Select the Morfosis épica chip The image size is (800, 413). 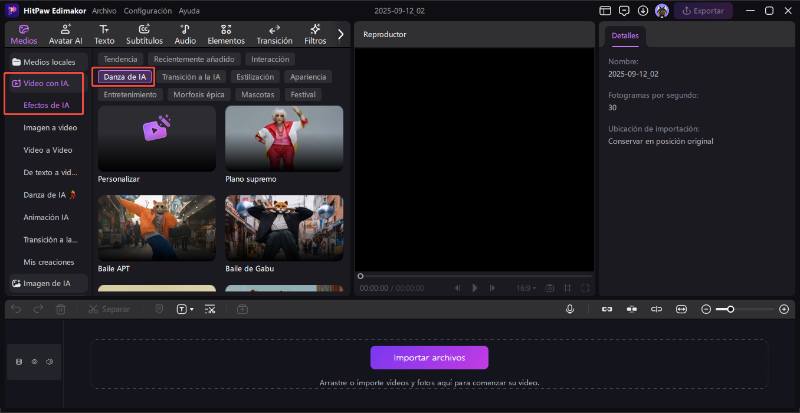(198, 95)
